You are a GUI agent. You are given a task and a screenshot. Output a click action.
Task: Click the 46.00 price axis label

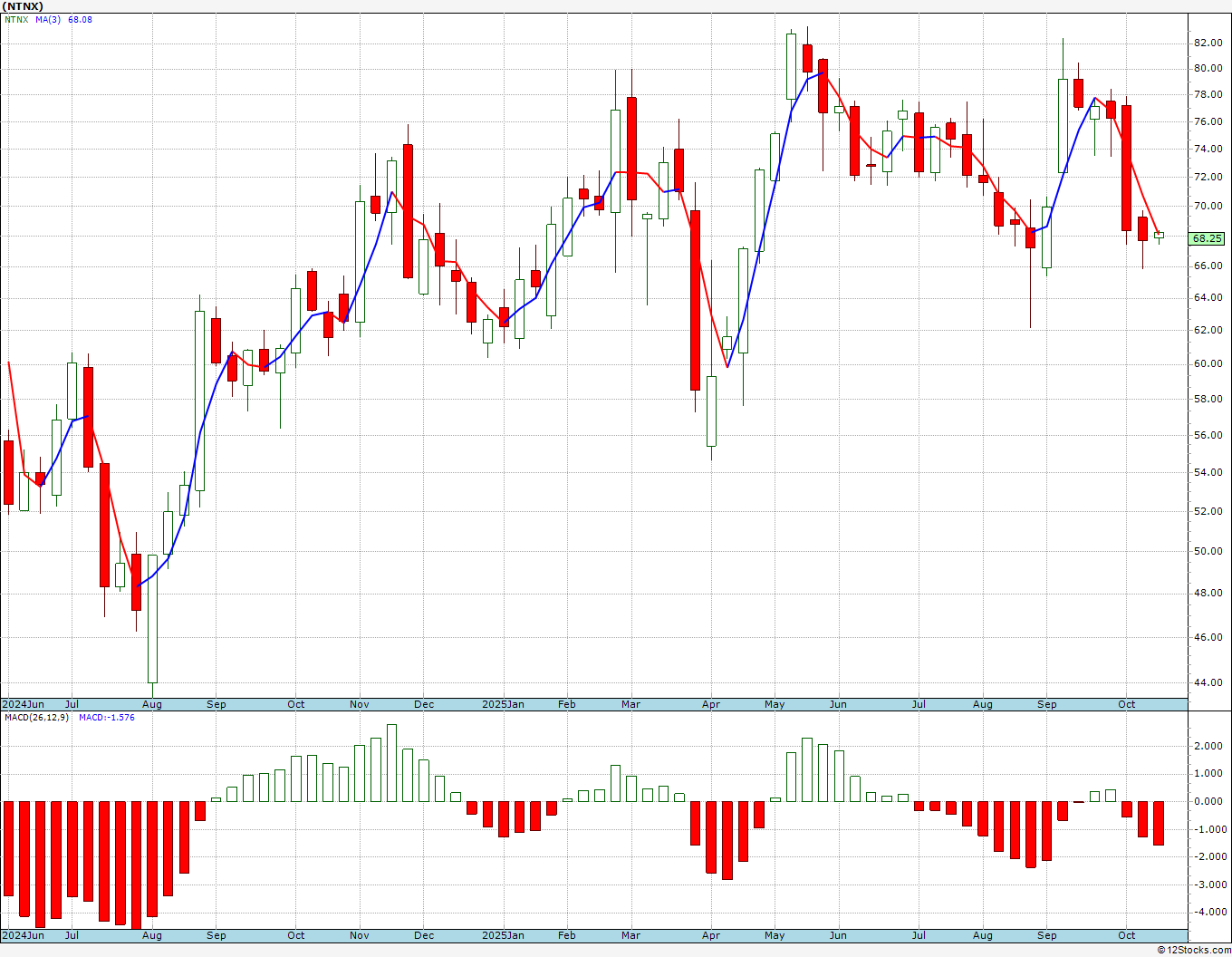[1208, 637]
